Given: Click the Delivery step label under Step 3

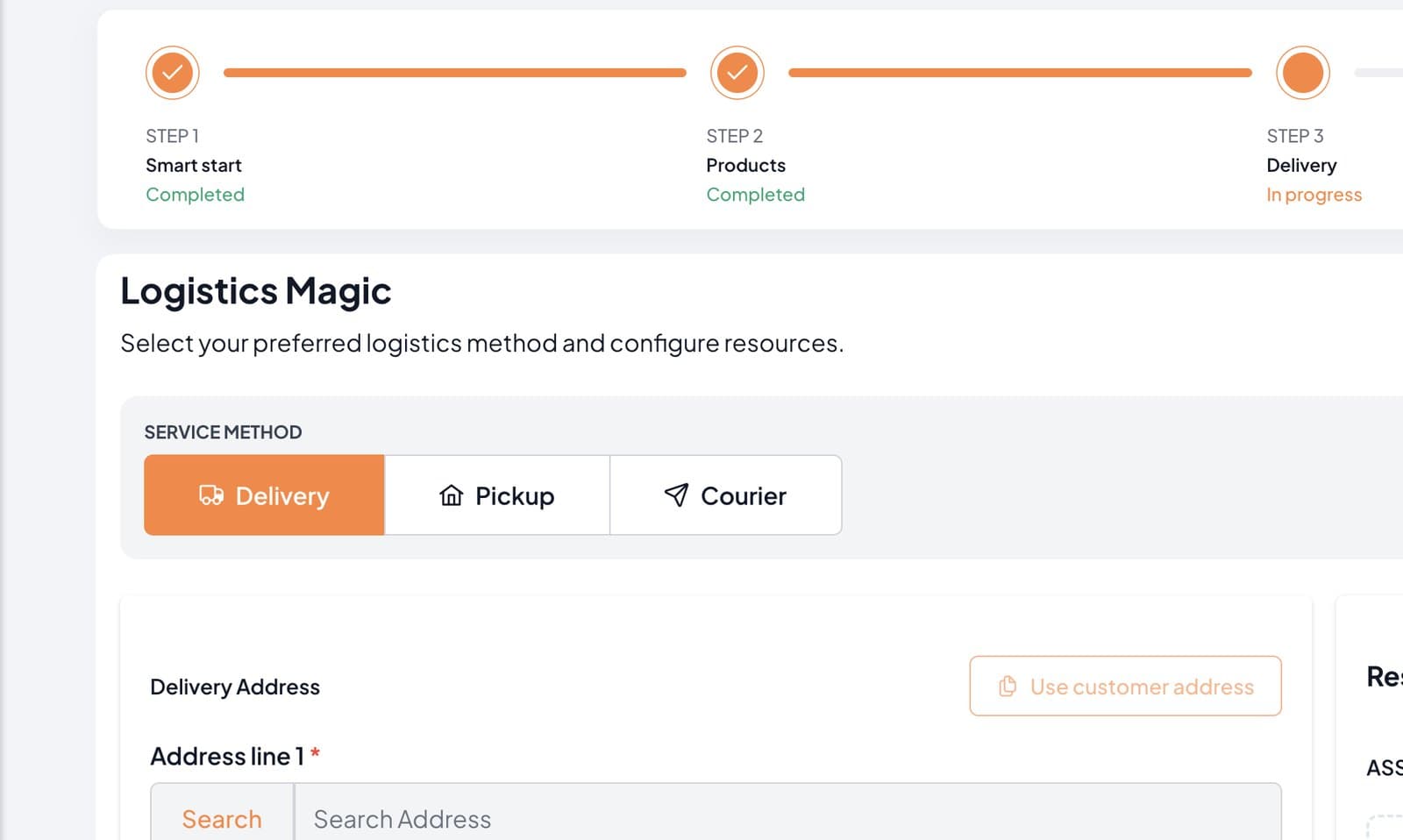Looking at the screenshot, I should [1301, 165].
